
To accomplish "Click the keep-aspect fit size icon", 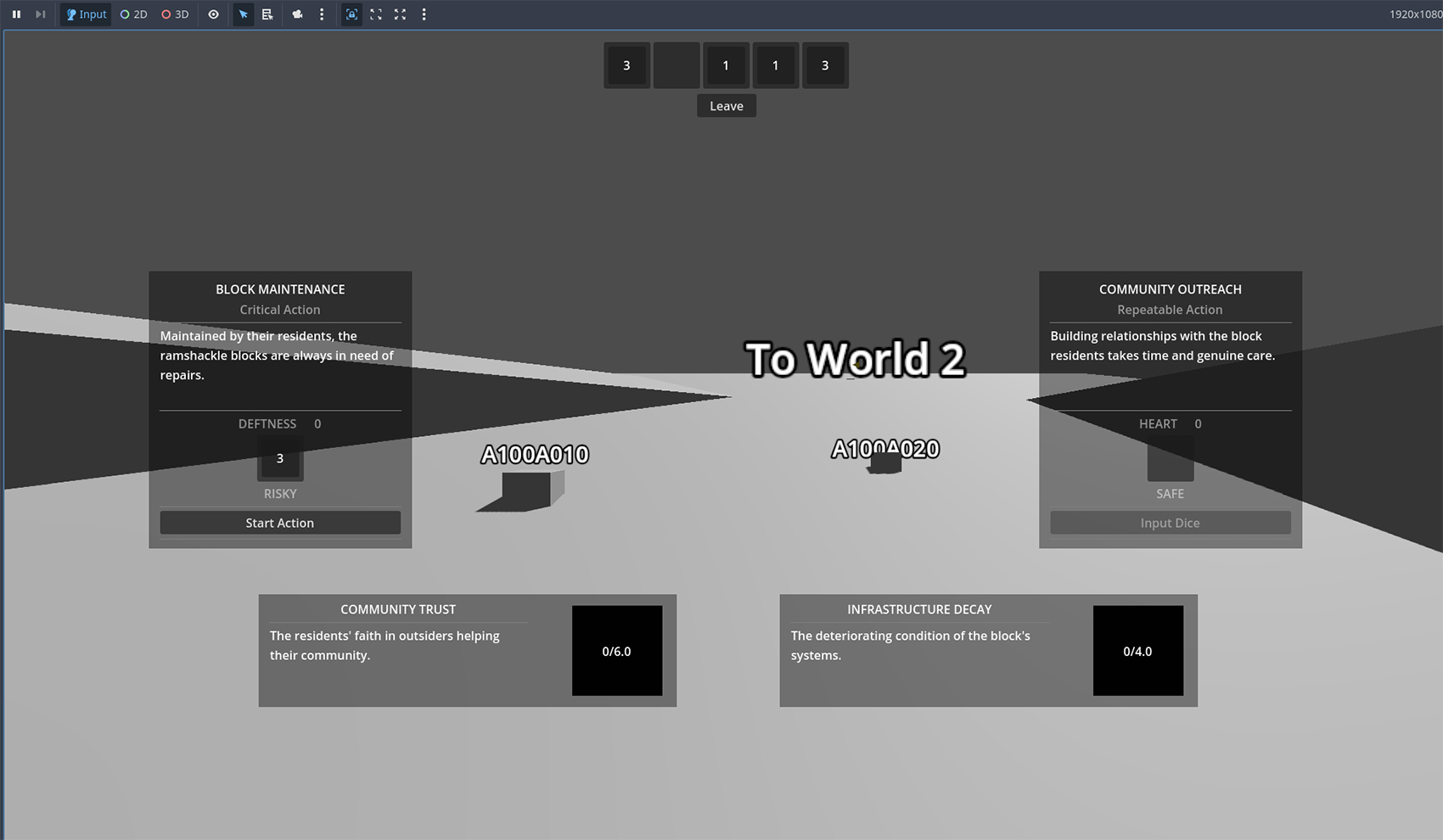I will point(376,14).
